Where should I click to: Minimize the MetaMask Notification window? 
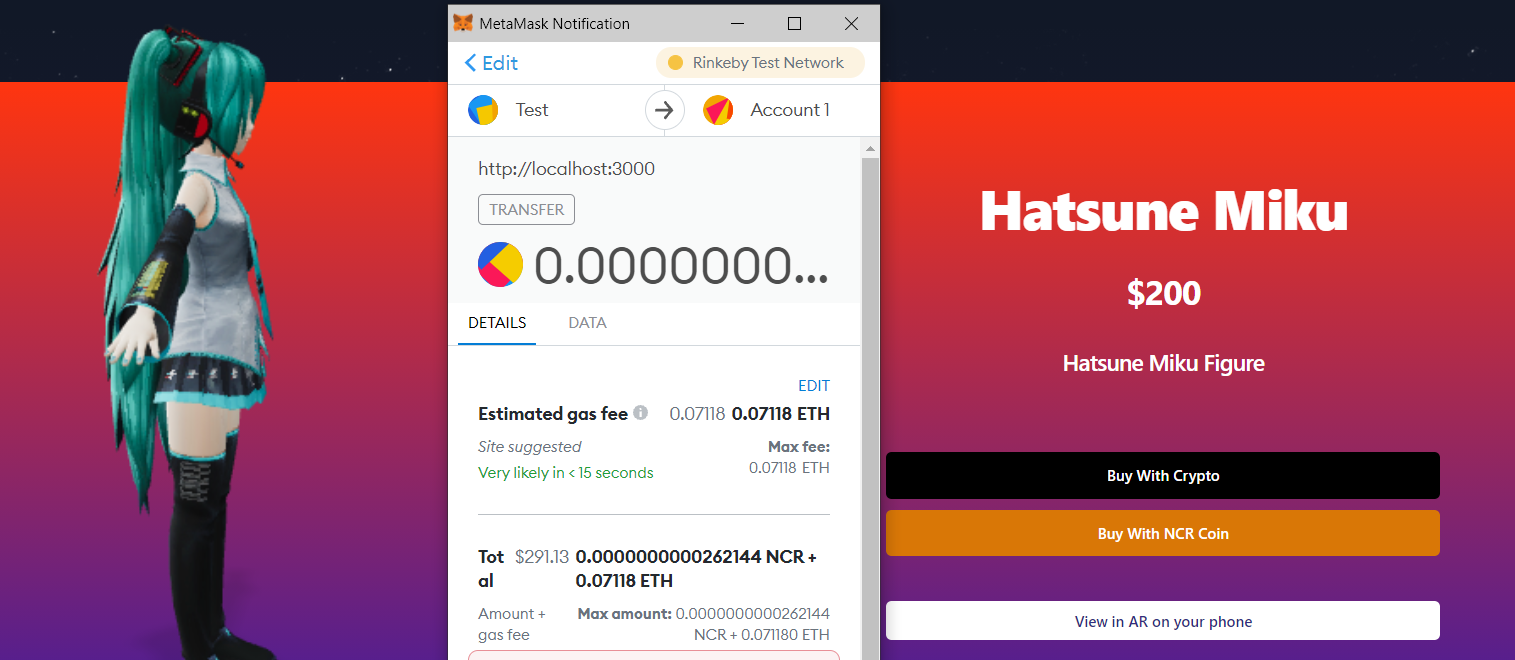tap(738, 23)
